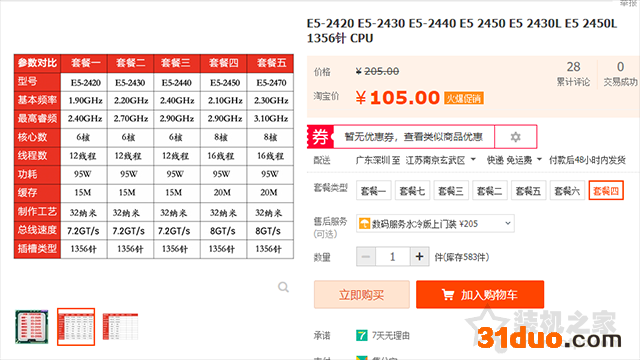Viewport: 640px width, 360px height.
Task: Click the gear icon in coupon bar
Action: coord(516,137)
